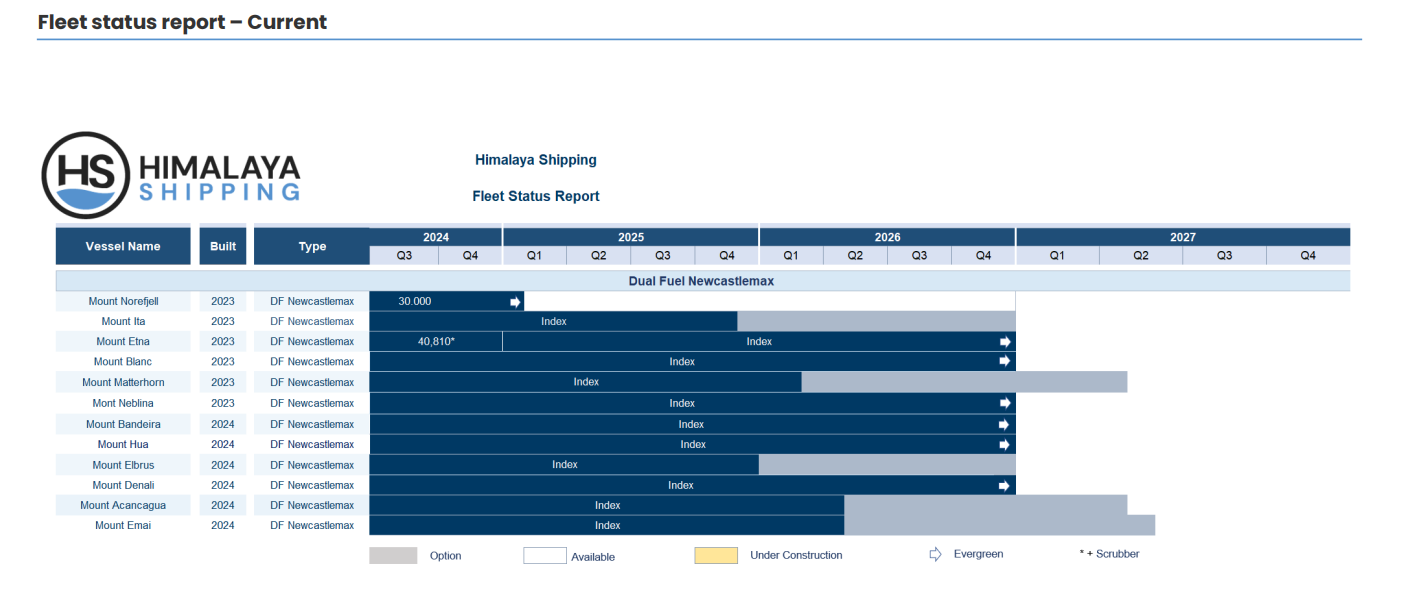Click the Q4 header under 2024
This screenshot has width=1403, height=610.
pyautogui.click(x=470, y=255)
